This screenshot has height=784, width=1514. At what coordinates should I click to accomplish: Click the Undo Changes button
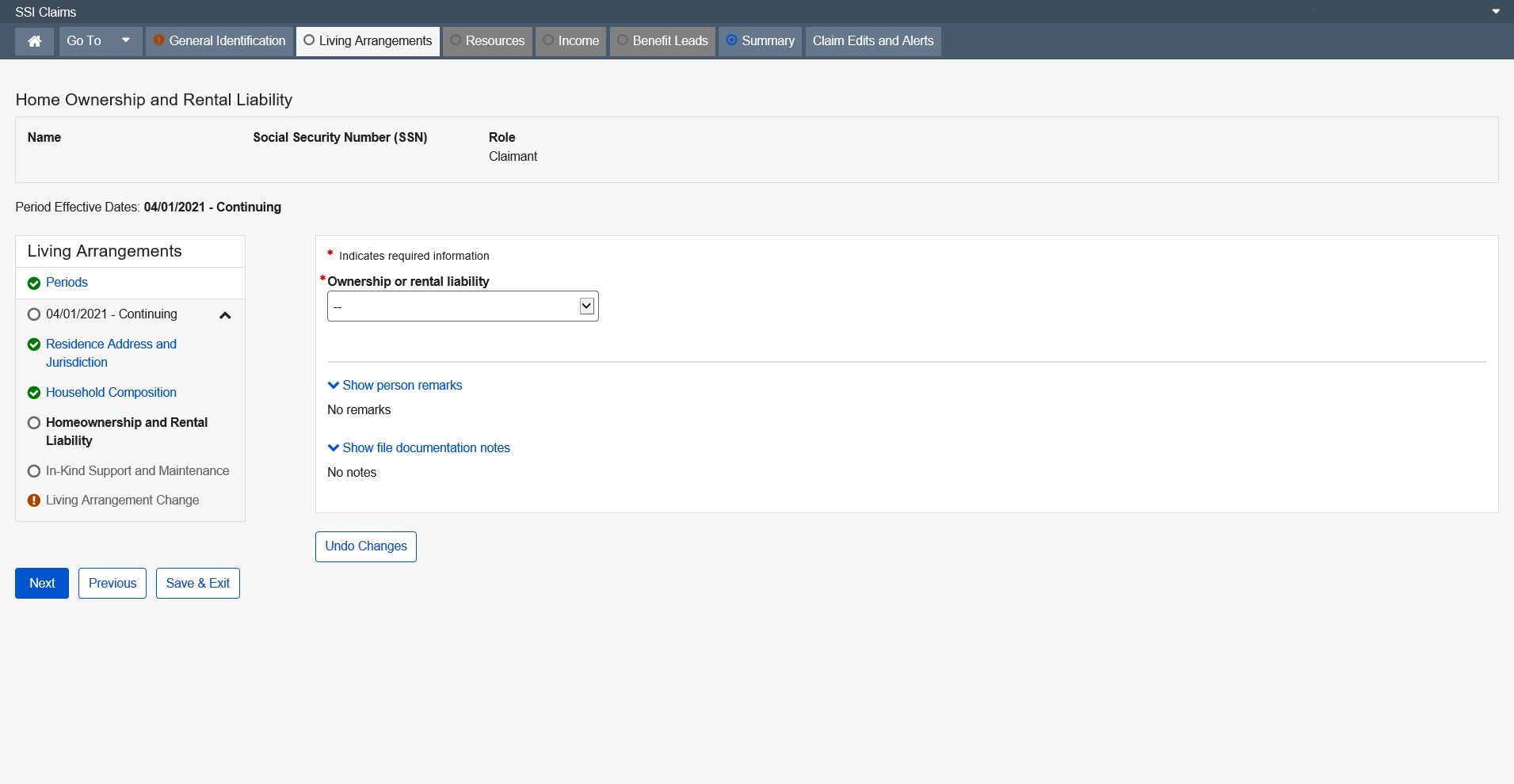[365, 546]
